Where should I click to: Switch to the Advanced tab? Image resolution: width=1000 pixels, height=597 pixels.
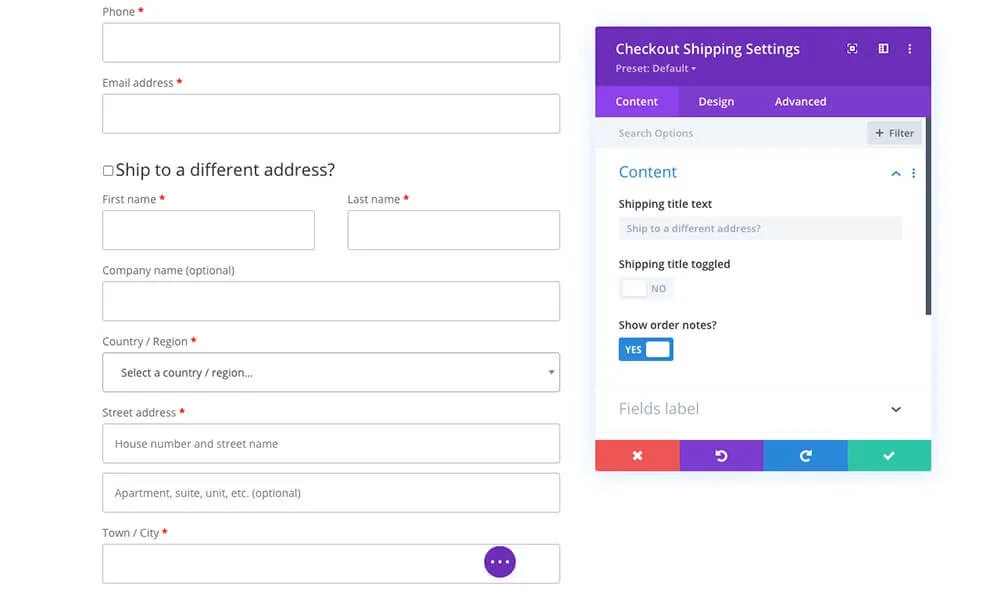click(800, 101)
